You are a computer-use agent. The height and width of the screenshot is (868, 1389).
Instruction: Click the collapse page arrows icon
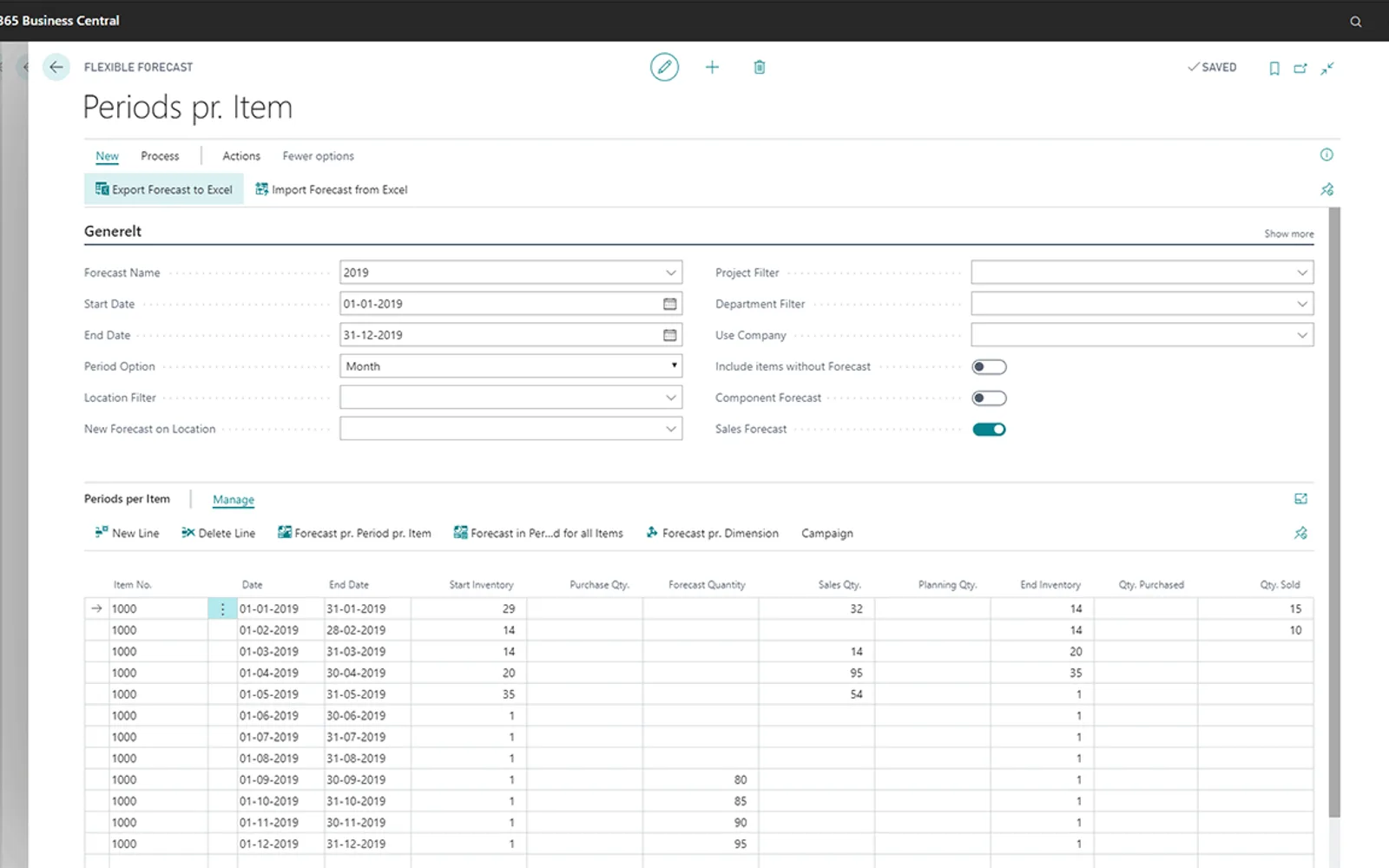(1327, 68)
